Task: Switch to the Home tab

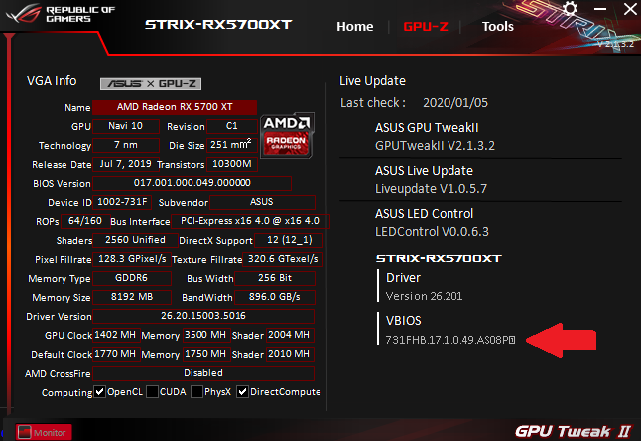Action: (x=354, y=27)
